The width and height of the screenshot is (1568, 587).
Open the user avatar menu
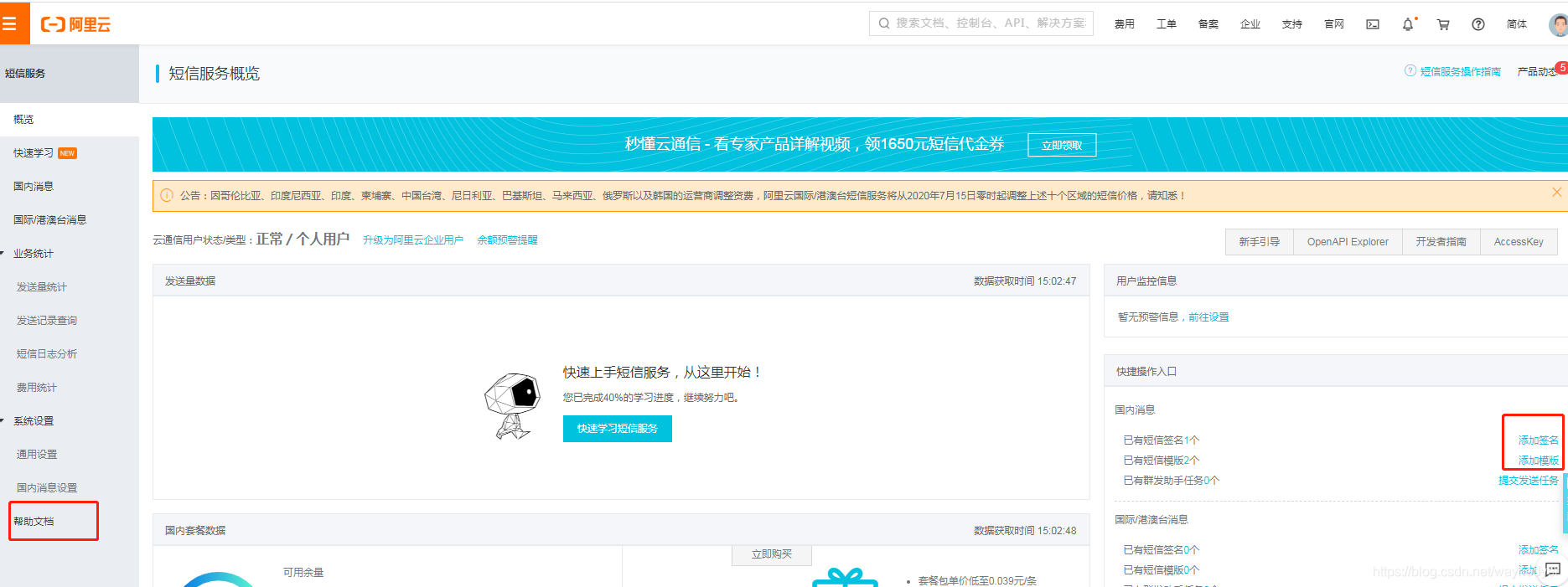[x=1558, y=24]
